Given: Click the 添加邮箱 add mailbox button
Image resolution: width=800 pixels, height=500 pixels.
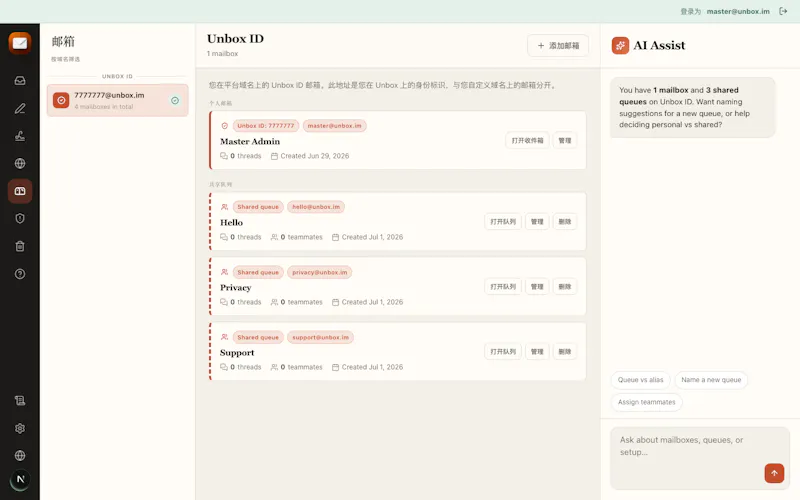Looking at the screenshot, I should (x=558, y=45).
